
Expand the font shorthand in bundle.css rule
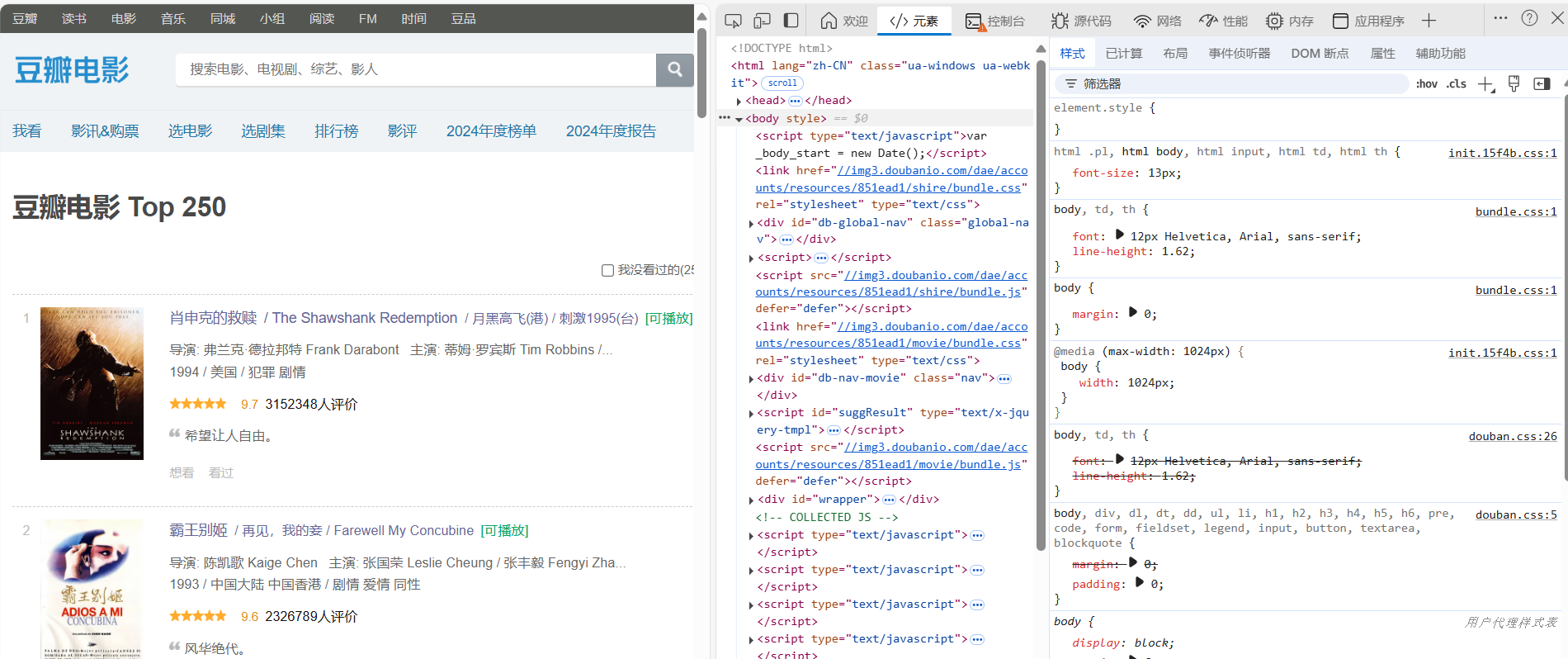coord(1120,235)
